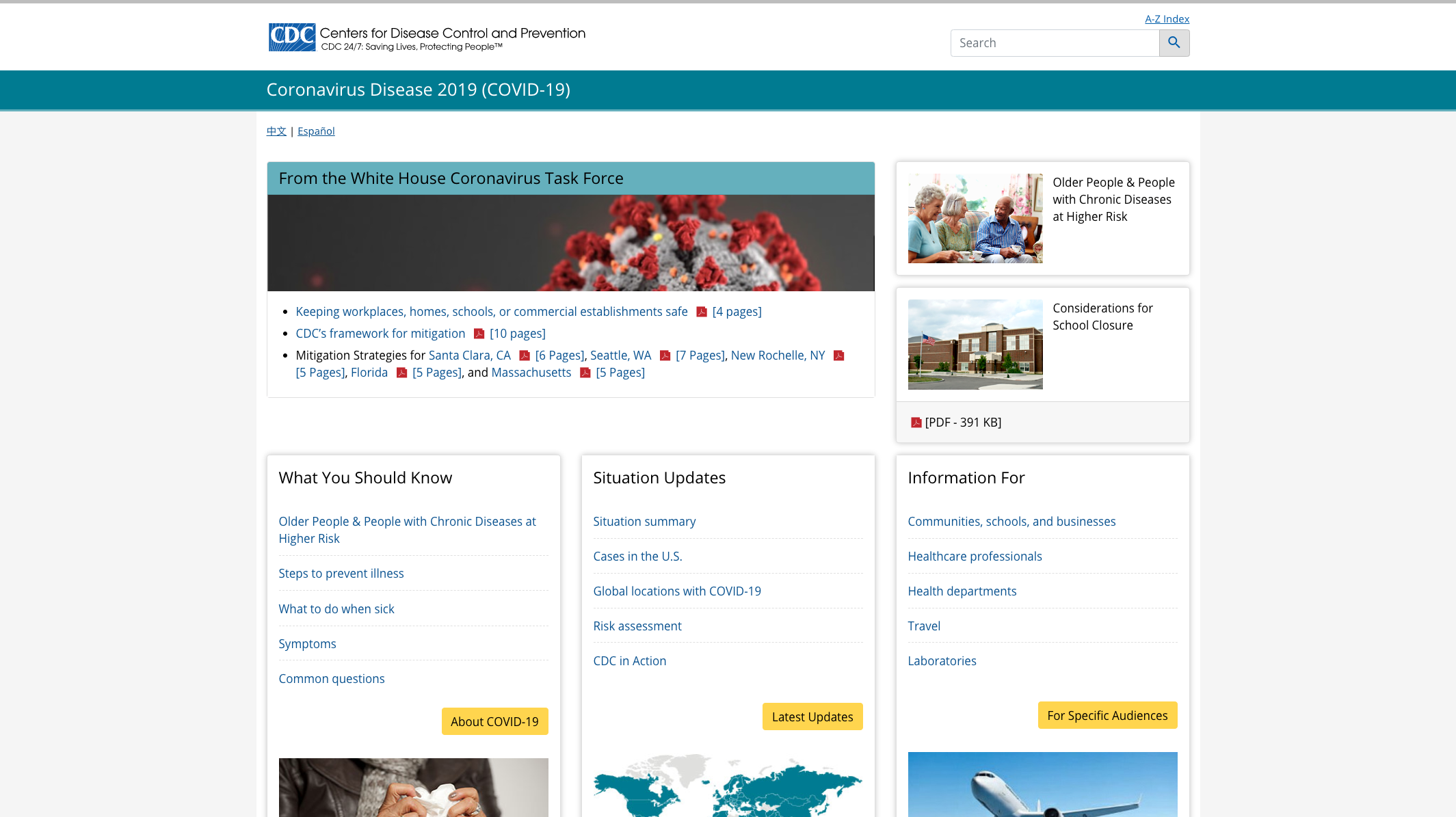Open the A-Z Index link
The image size is (1456, 817).
coord(1167,19)
